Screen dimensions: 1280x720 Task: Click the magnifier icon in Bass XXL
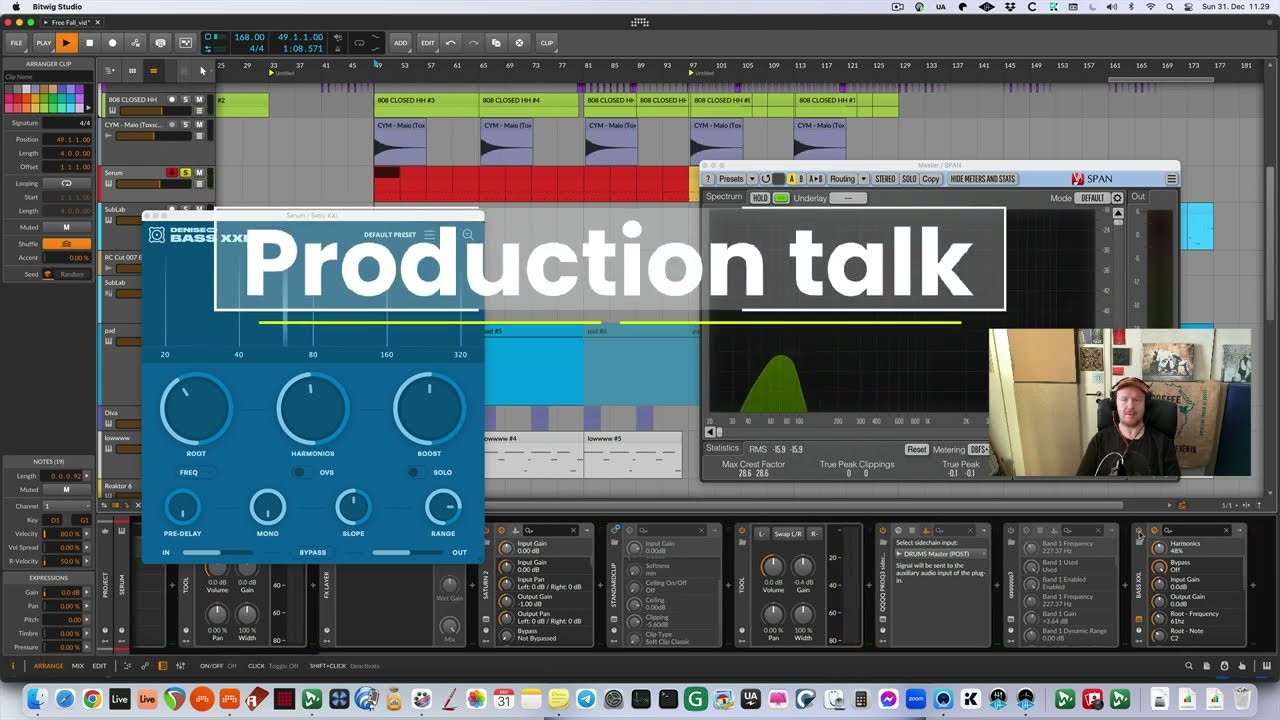pyautogui.click(x=468, y=235)
